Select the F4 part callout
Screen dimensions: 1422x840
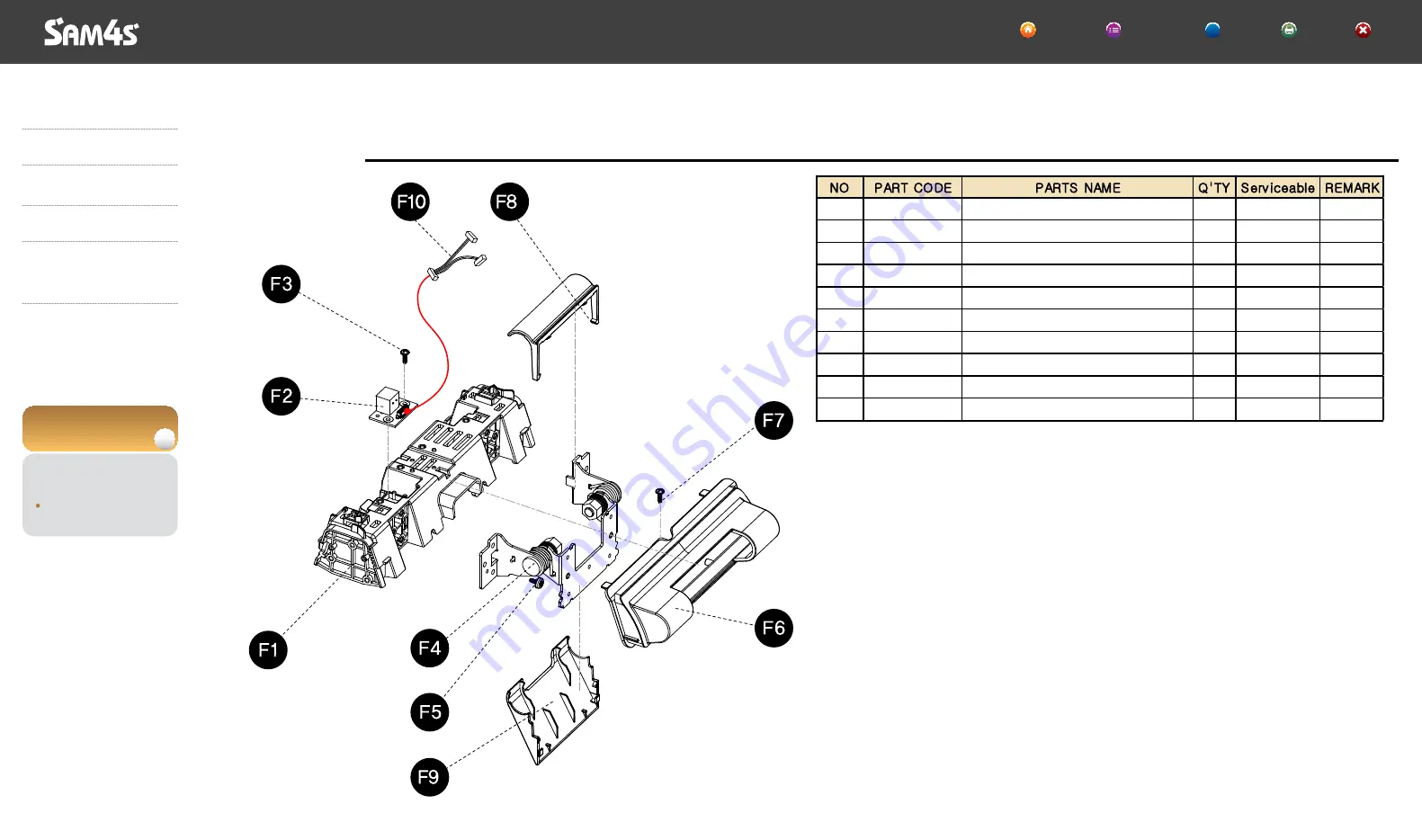pyautogui.click(x=430, y=648)
